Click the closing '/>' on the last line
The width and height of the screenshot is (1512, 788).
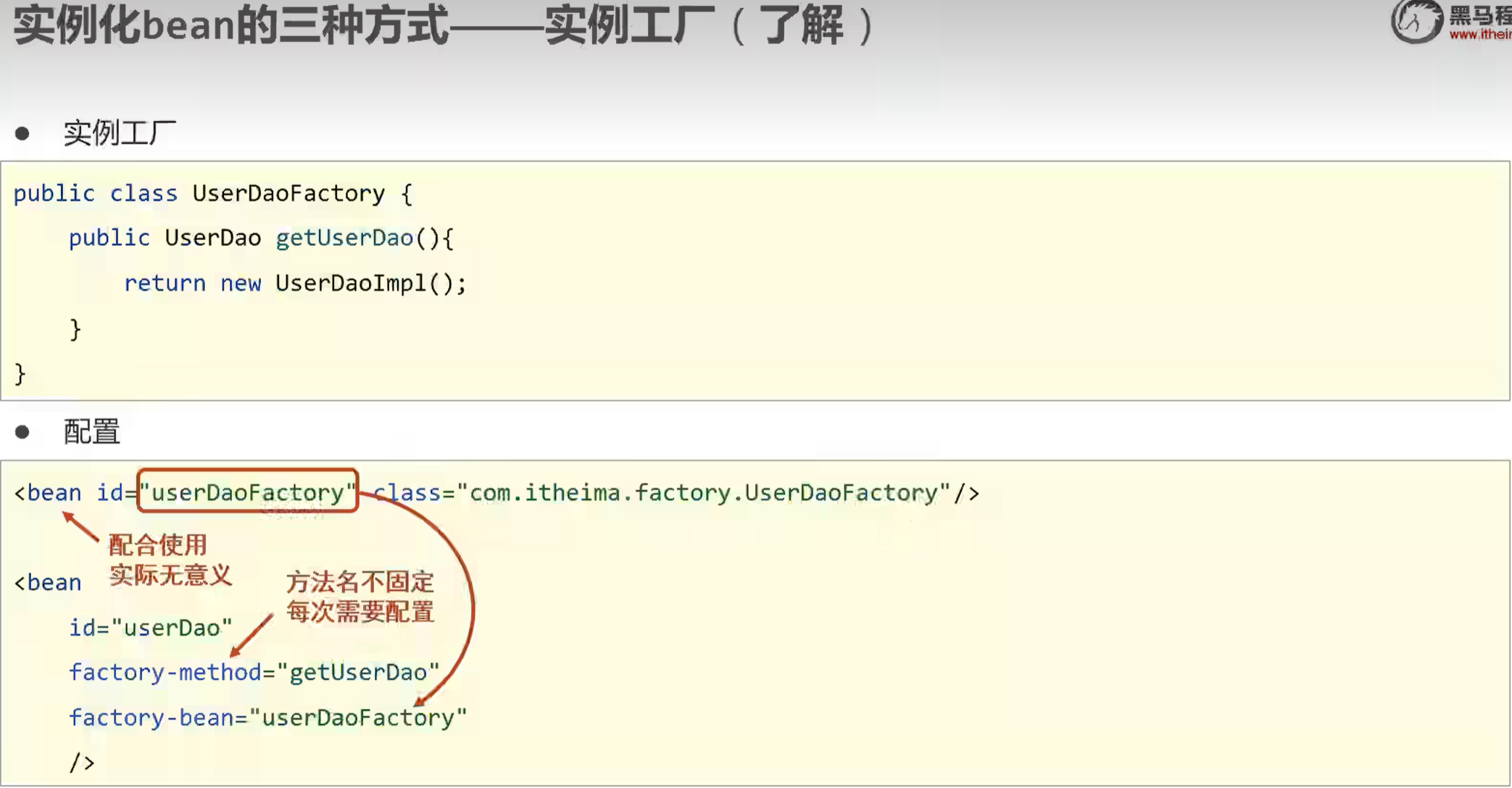point(82,763)
